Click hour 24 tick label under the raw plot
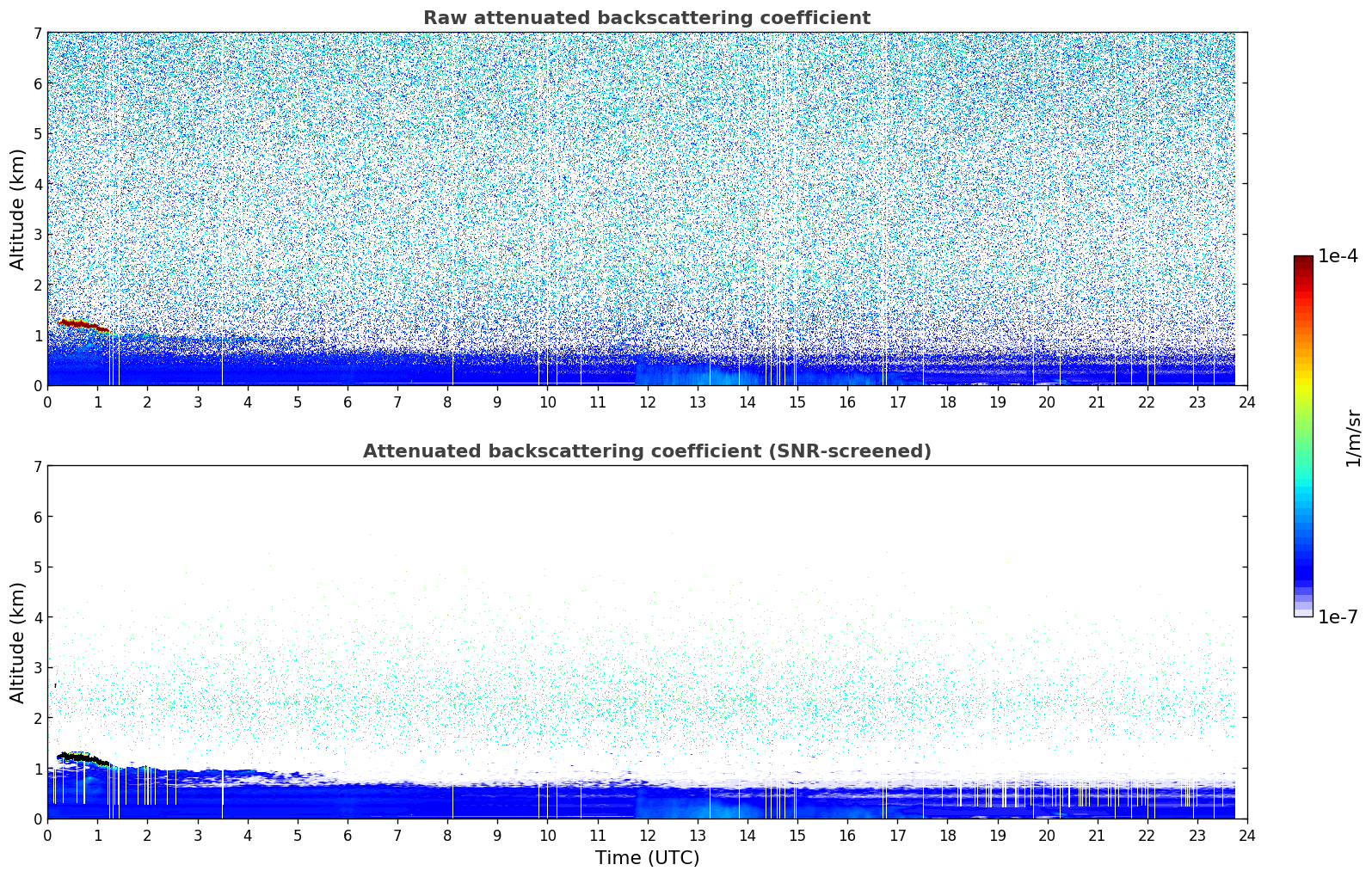1372x877 pixels. tap(1247, 402)
